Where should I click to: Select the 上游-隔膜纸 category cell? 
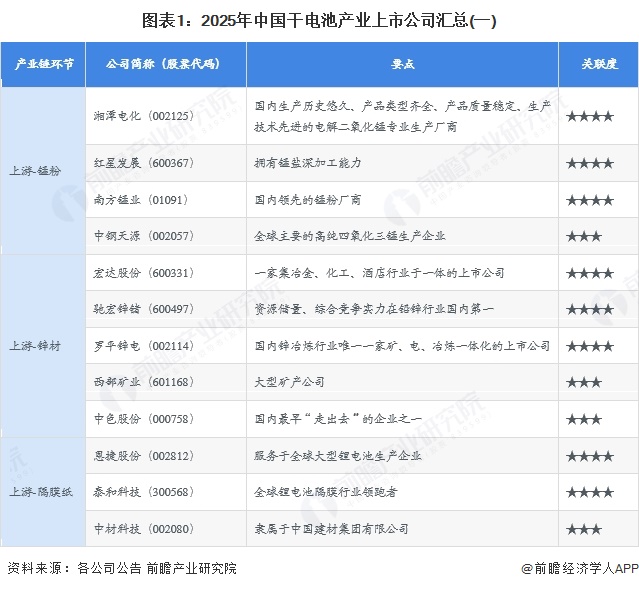click(x=40, y=491)
